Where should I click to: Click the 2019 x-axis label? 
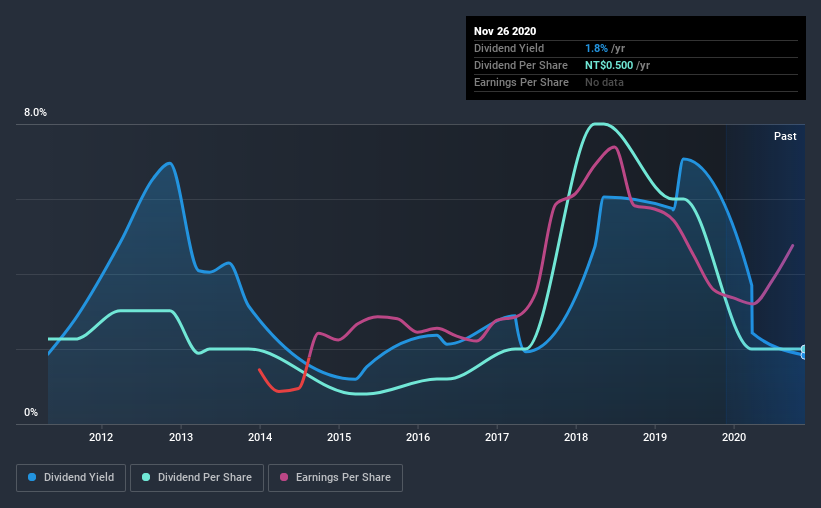[655, 437]
